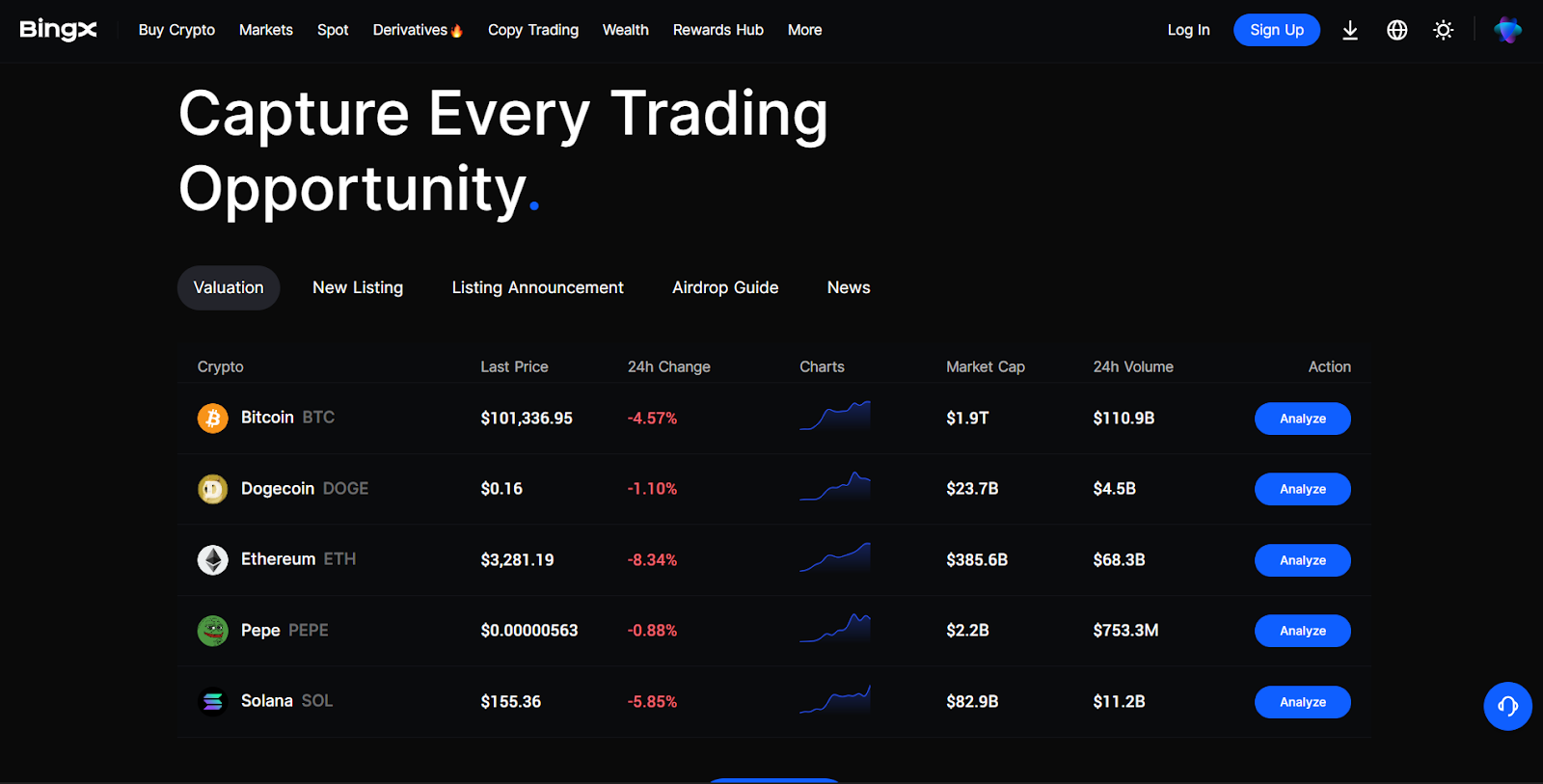This screenshot has width=1543, height=784.
Task: Click the colorful gem icon in header
Action: (1507, 31)
